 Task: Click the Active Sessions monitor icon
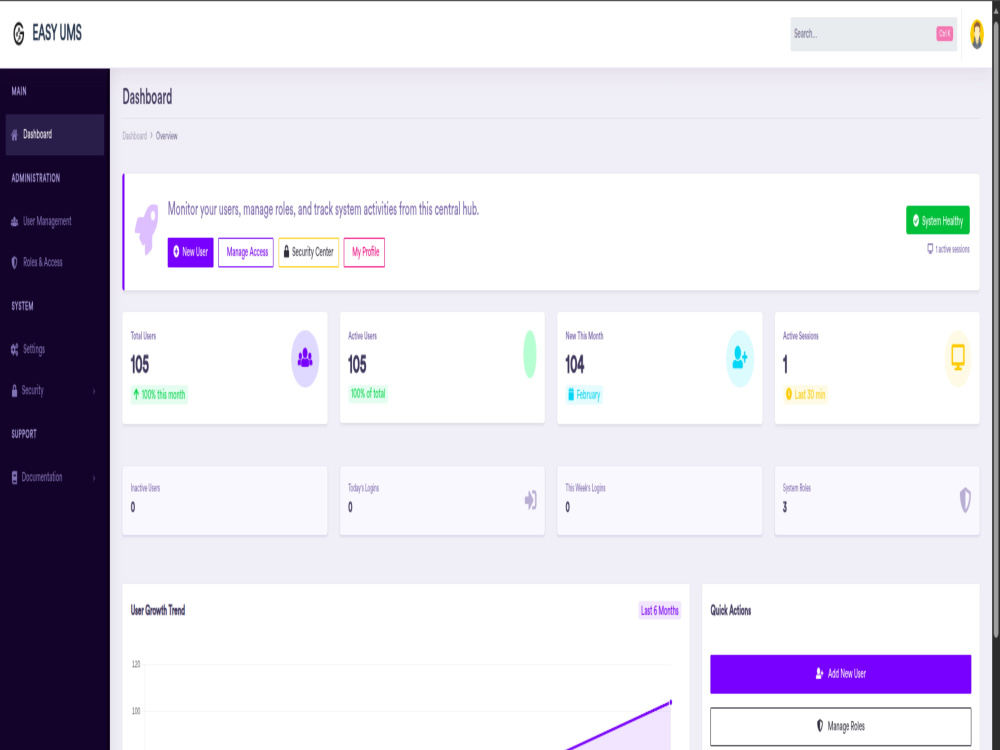[x=957, y=358]
